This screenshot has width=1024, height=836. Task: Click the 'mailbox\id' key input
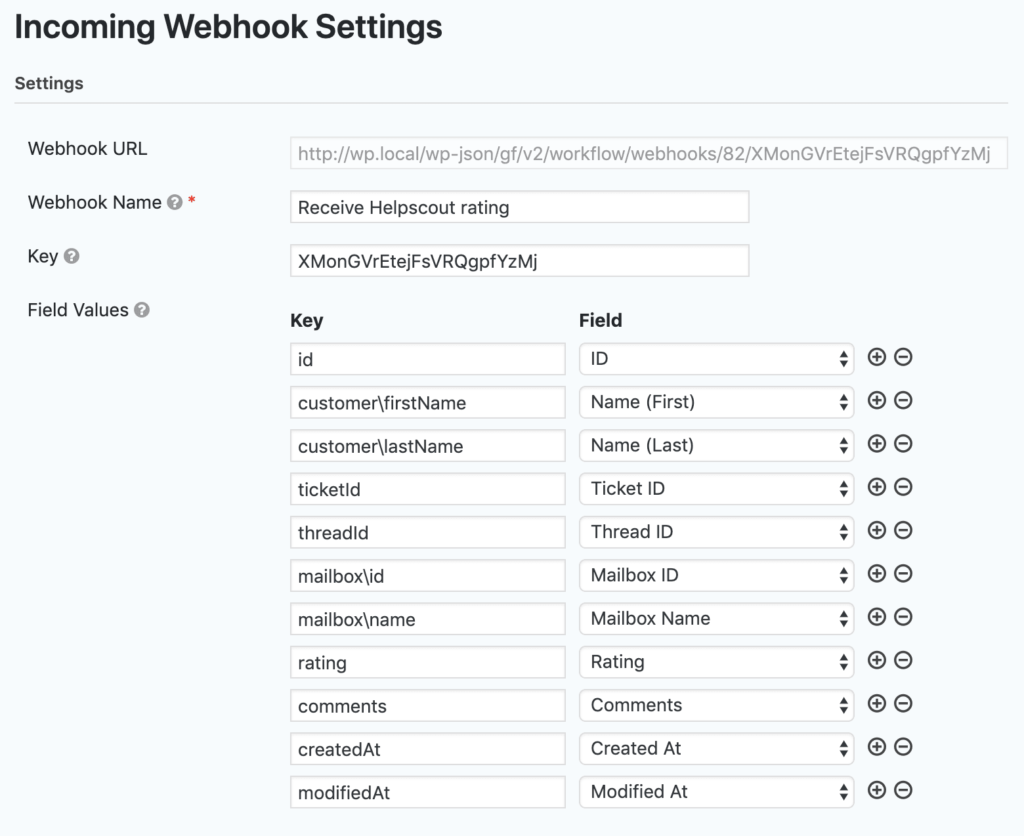coord(428,575)
